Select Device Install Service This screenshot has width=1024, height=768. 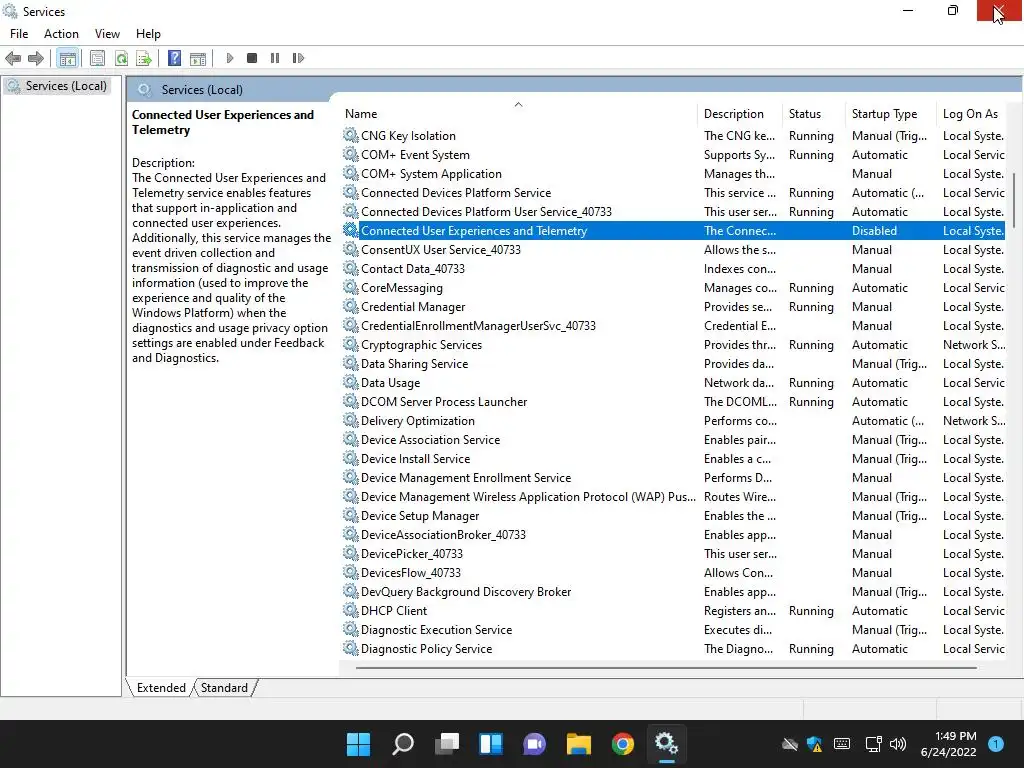coord(673,458)
